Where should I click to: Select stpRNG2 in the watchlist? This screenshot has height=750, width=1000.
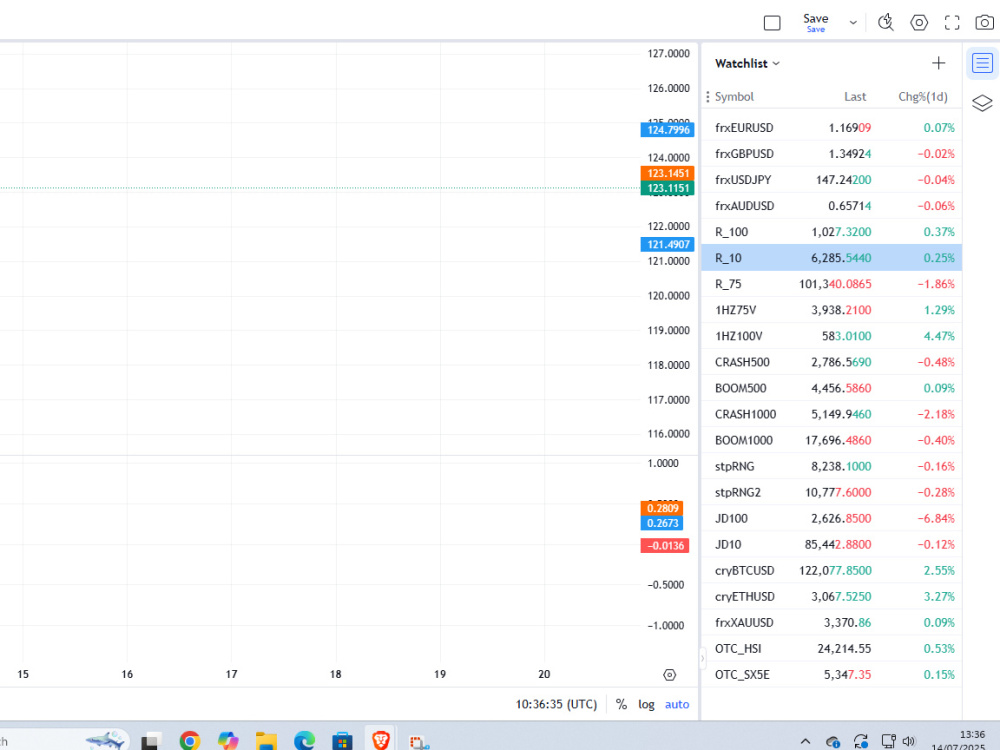click(831, 492)
